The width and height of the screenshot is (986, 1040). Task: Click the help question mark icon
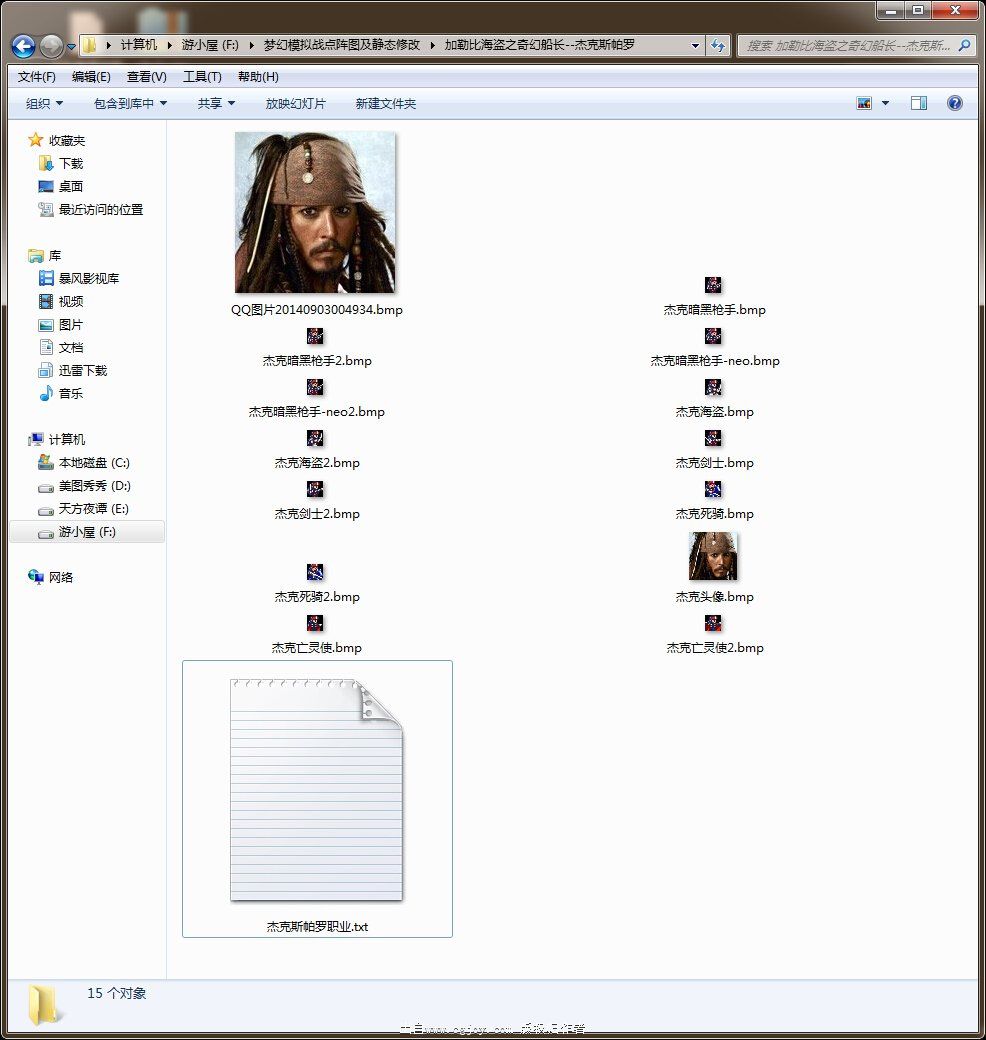(954, 103)
